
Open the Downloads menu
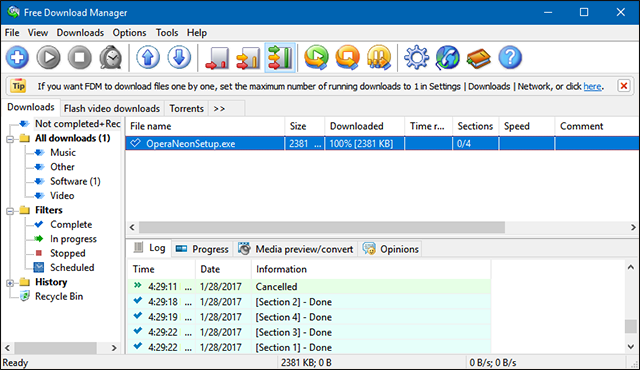pyautogui.click(x=80, y=33)
